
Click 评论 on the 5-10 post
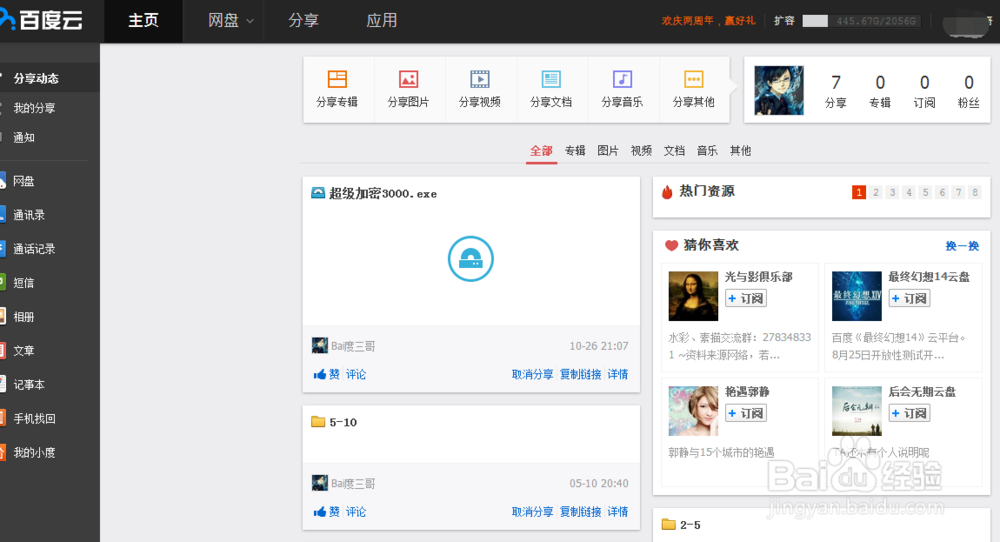[x=356, y=511]
